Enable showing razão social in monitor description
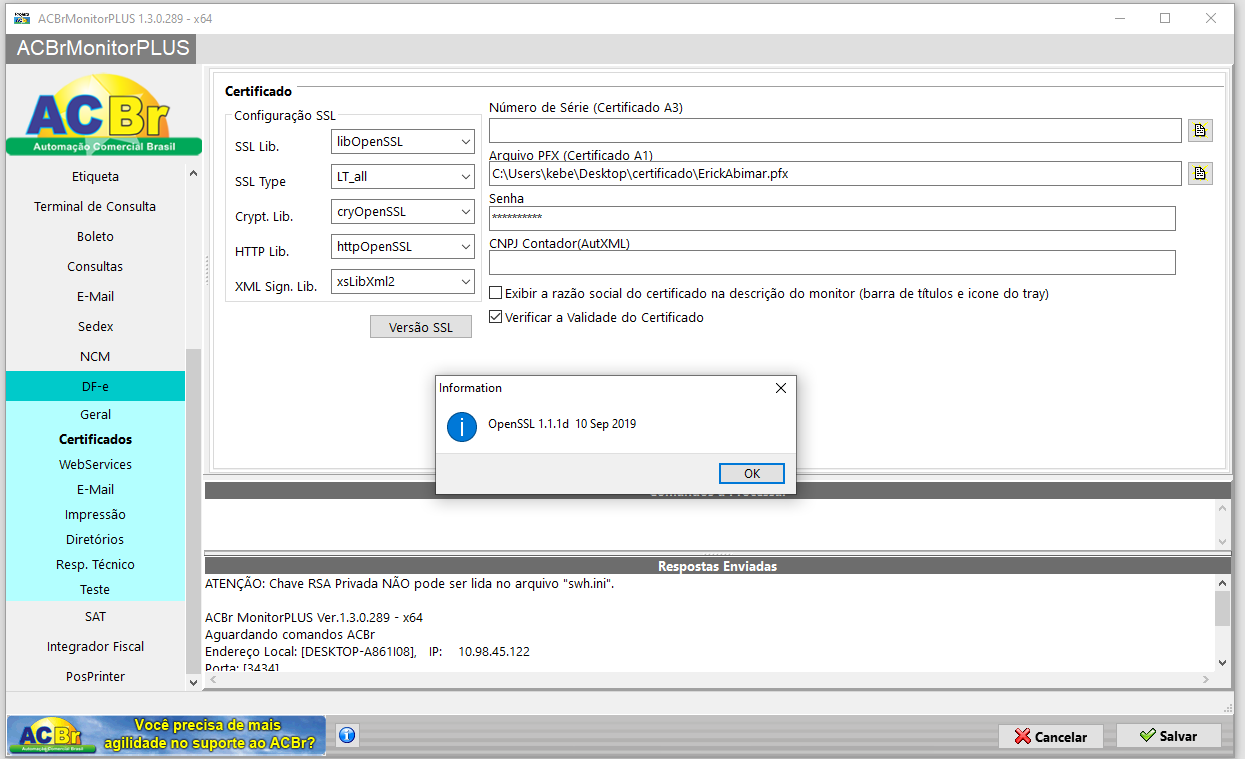The image size is (1245, 759). (x=496, y=293)
